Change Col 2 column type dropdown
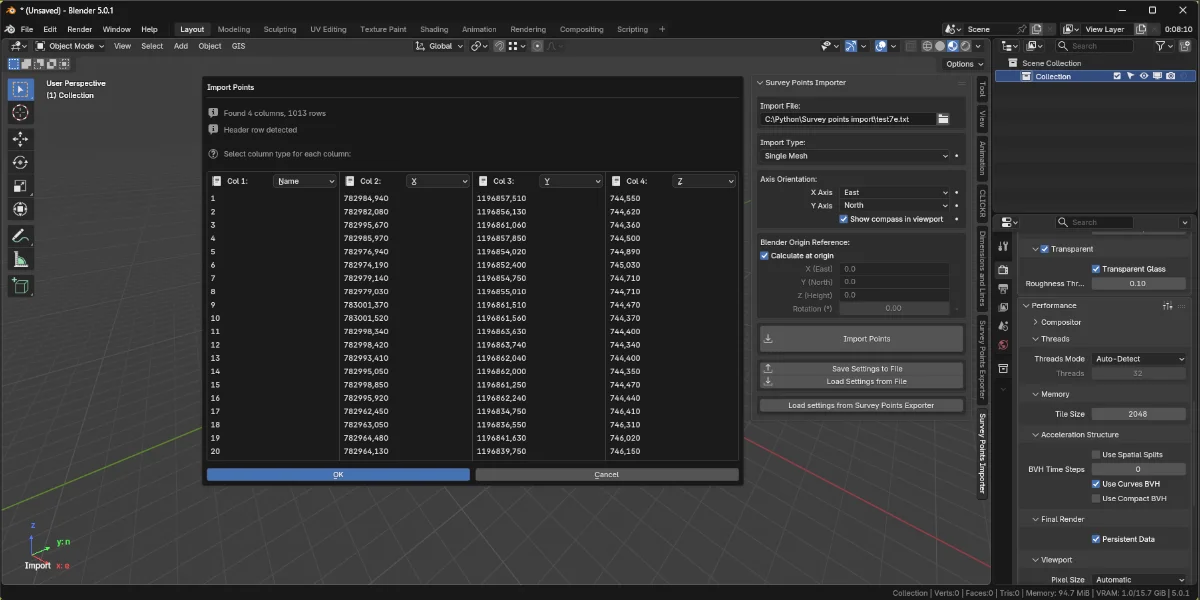 pos(438,181)
